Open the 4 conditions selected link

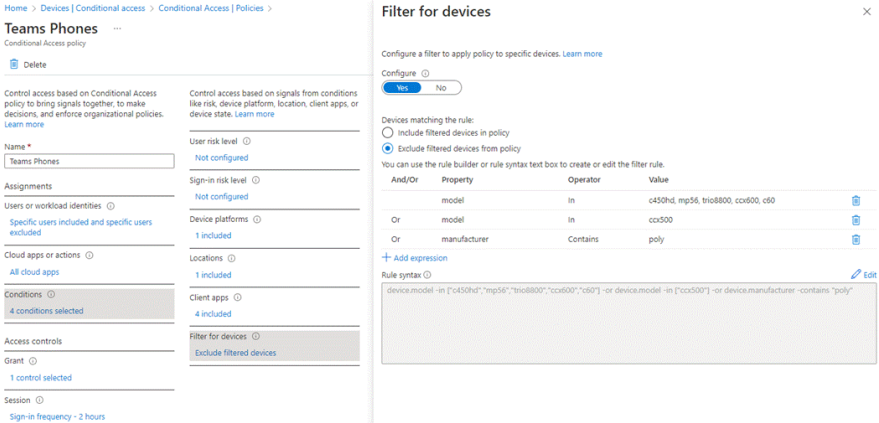coord(46,311)
